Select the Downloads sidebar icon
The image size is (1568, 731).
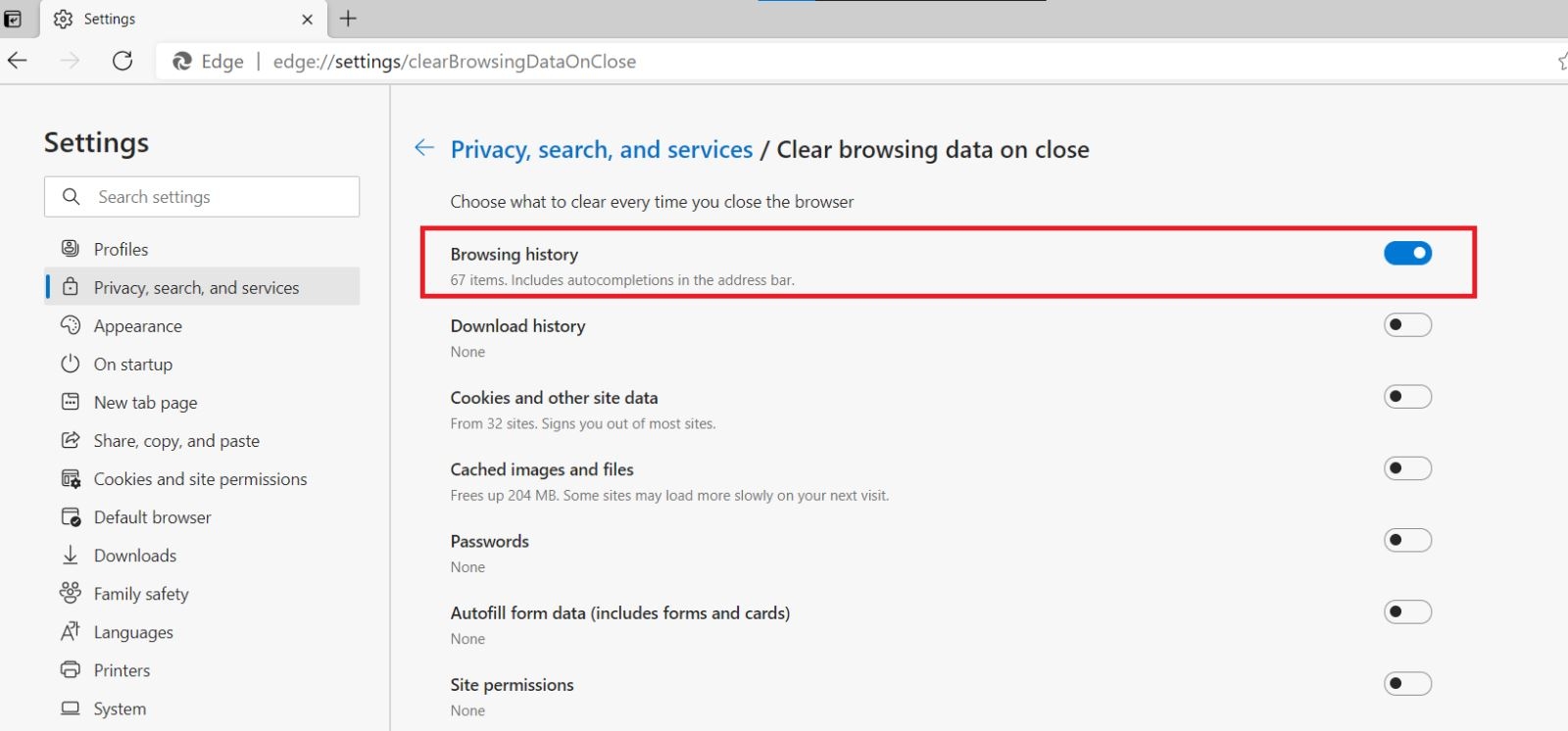[x=69, y=555]
